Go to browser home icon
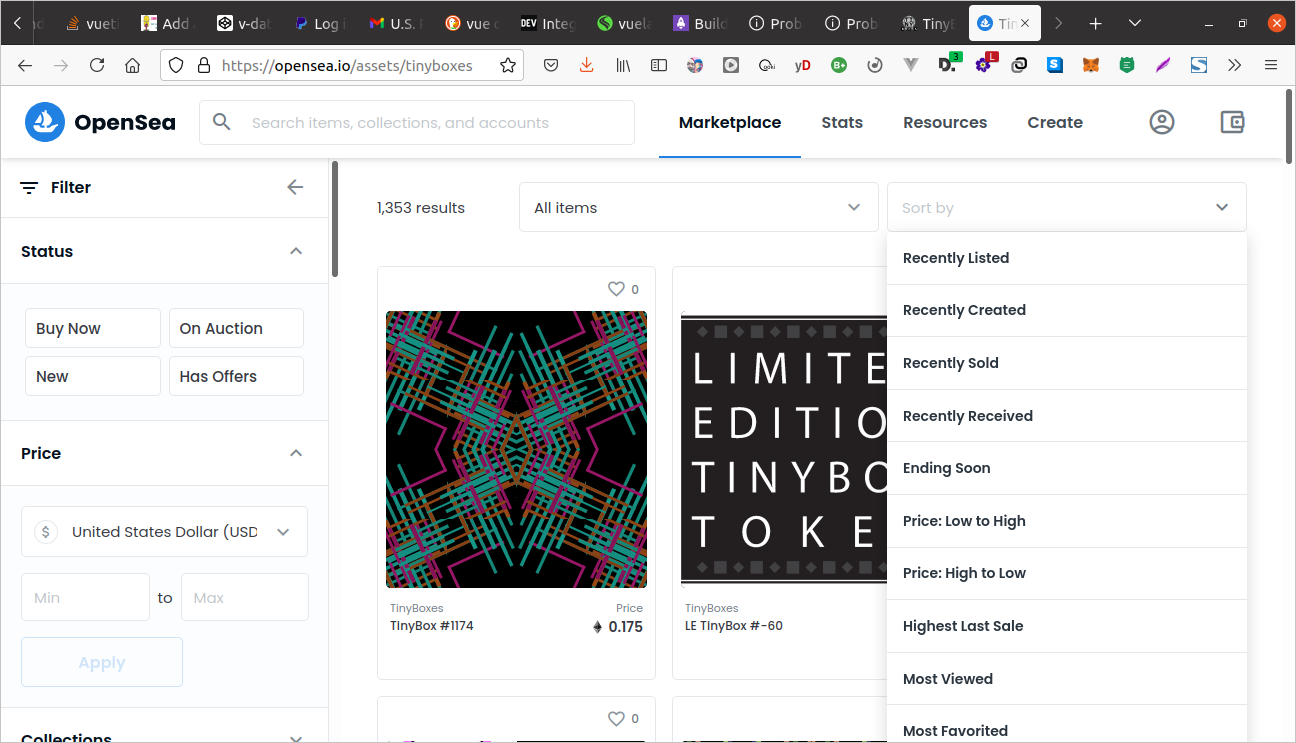1296x743 pixels. (132, 65)
